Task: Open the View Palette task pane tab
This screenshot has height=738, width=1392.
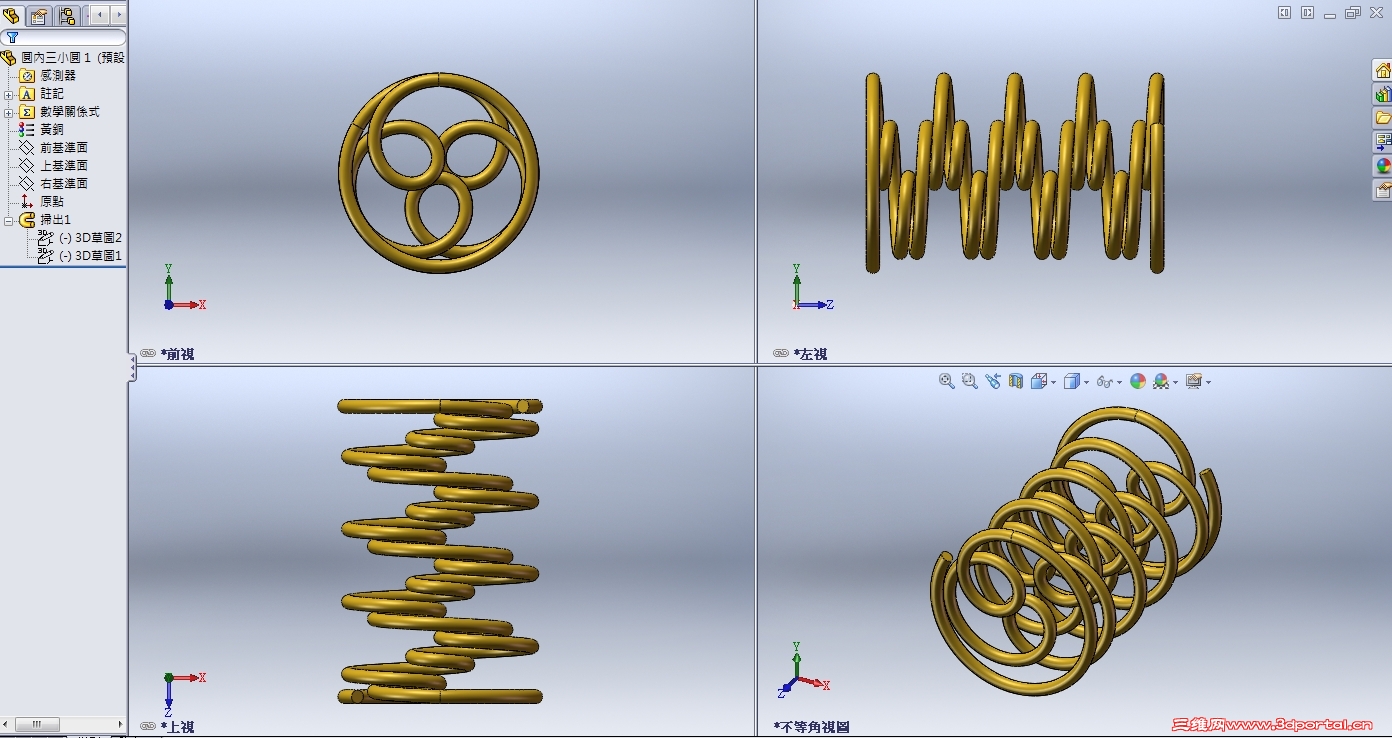Action: tap(1383, 142)
